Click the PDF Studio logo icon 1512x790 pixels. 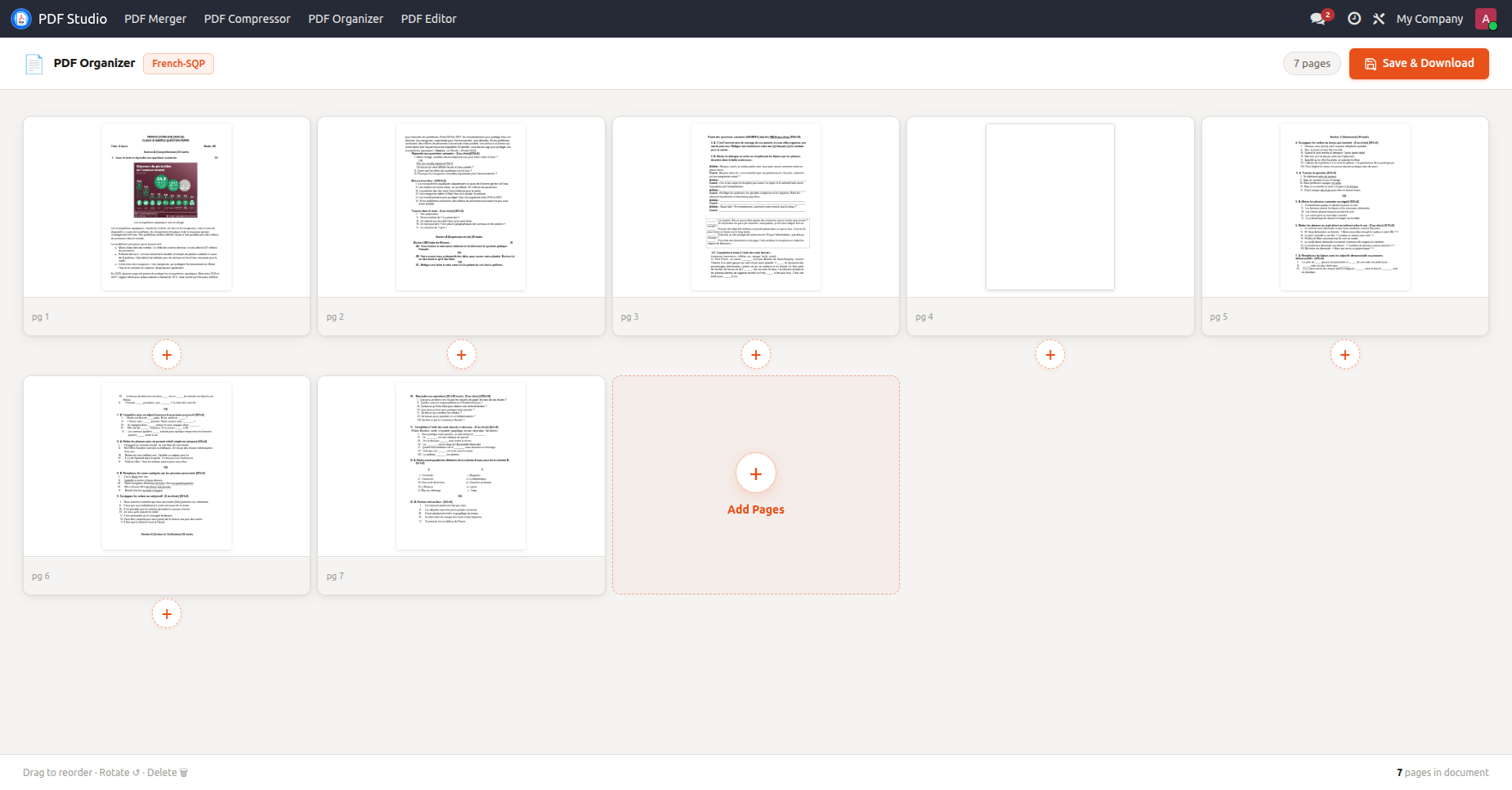coord(21,19)
